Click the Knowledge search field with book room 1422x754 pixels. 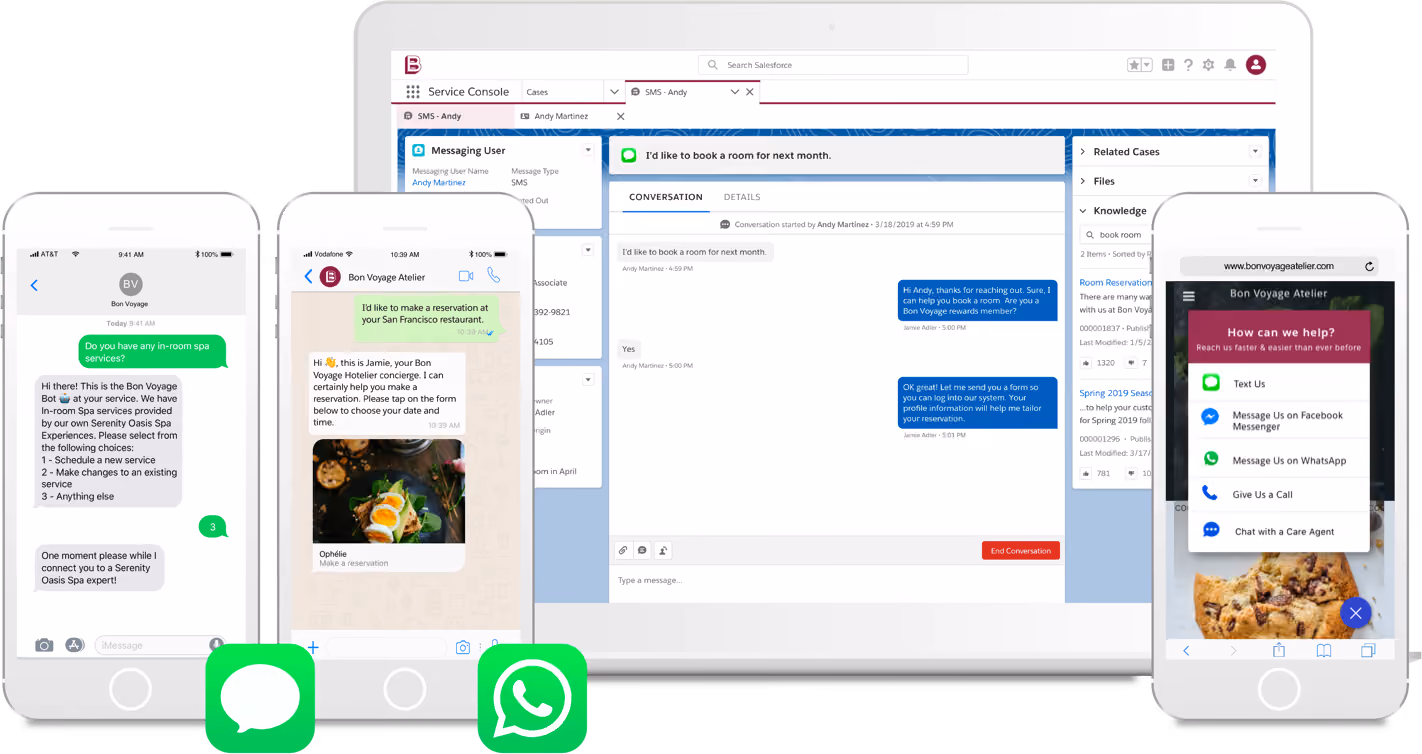1116,235
